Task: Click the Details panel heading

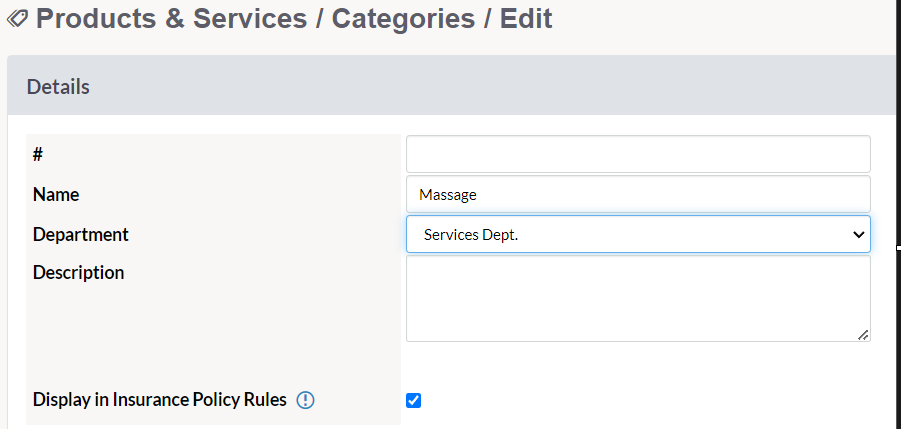Action: point(58,87)
